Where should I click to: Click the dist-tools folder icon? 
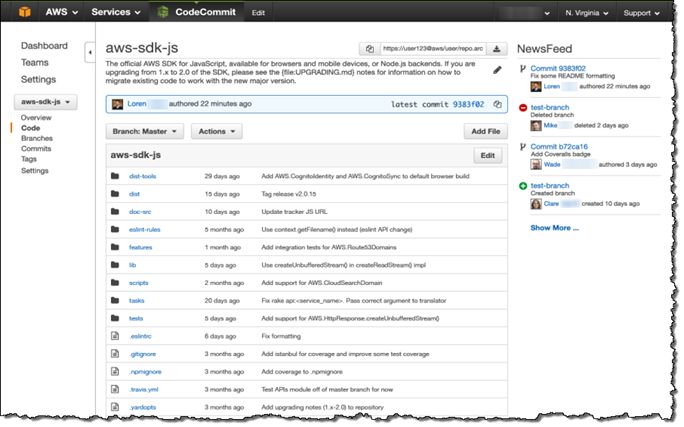point(115,176)
